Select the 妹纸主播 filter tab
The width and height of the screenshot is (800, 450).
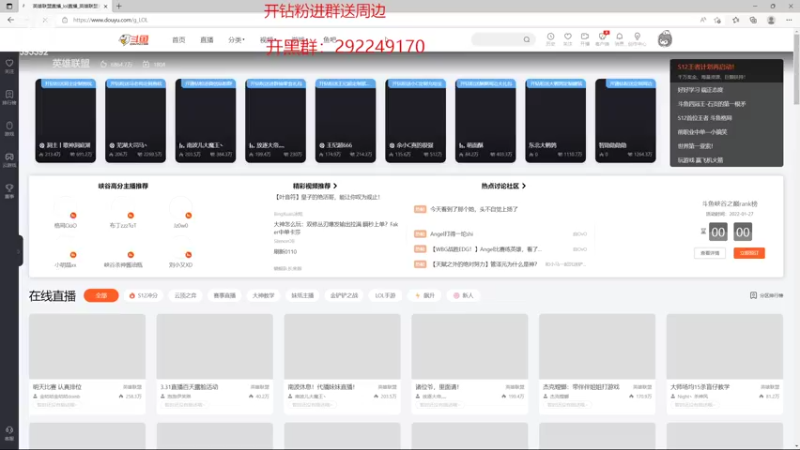[303, 295]
